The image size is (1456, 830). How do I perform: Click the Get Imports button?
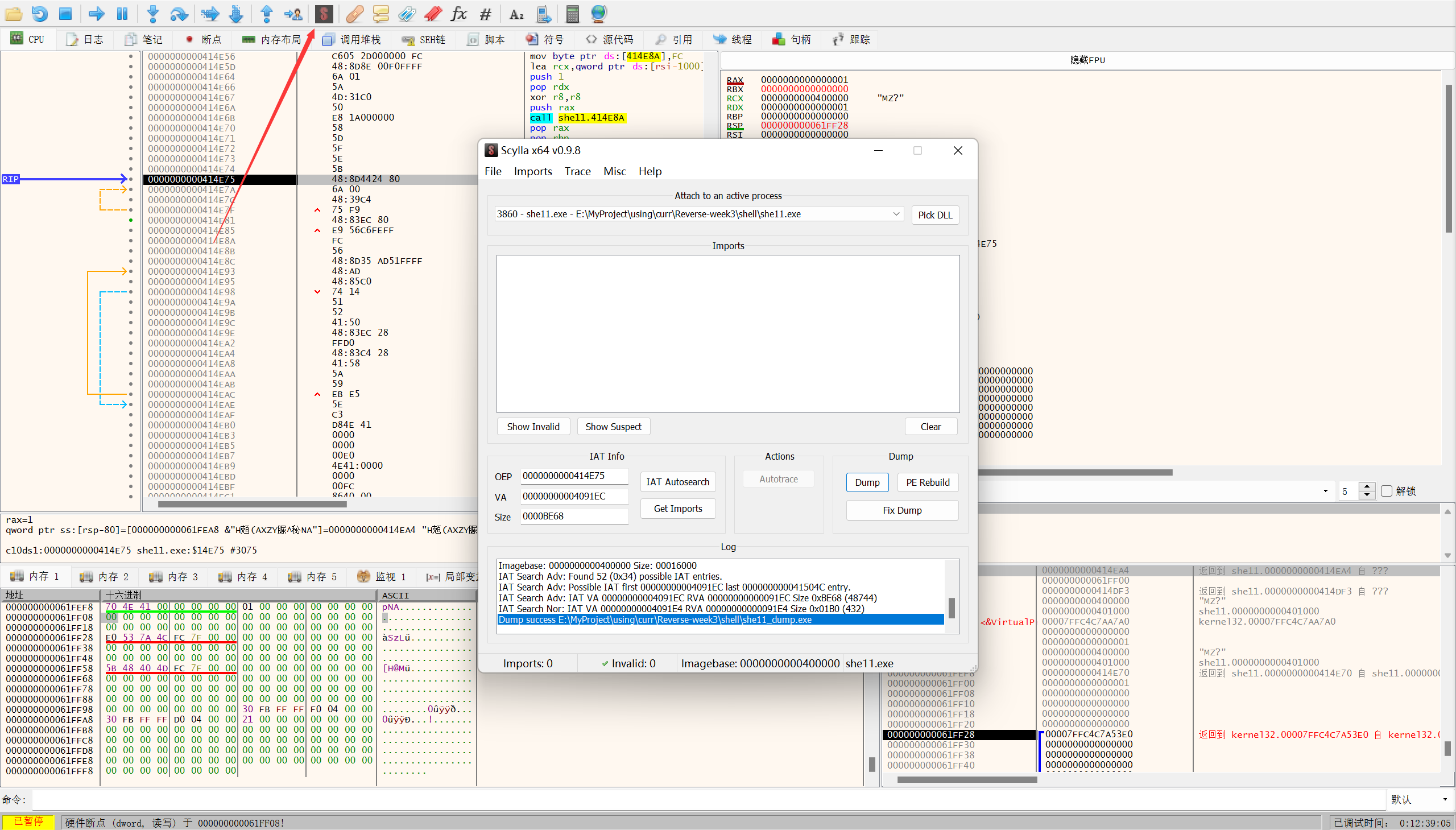pyautogui.click(x=677, y=509)
